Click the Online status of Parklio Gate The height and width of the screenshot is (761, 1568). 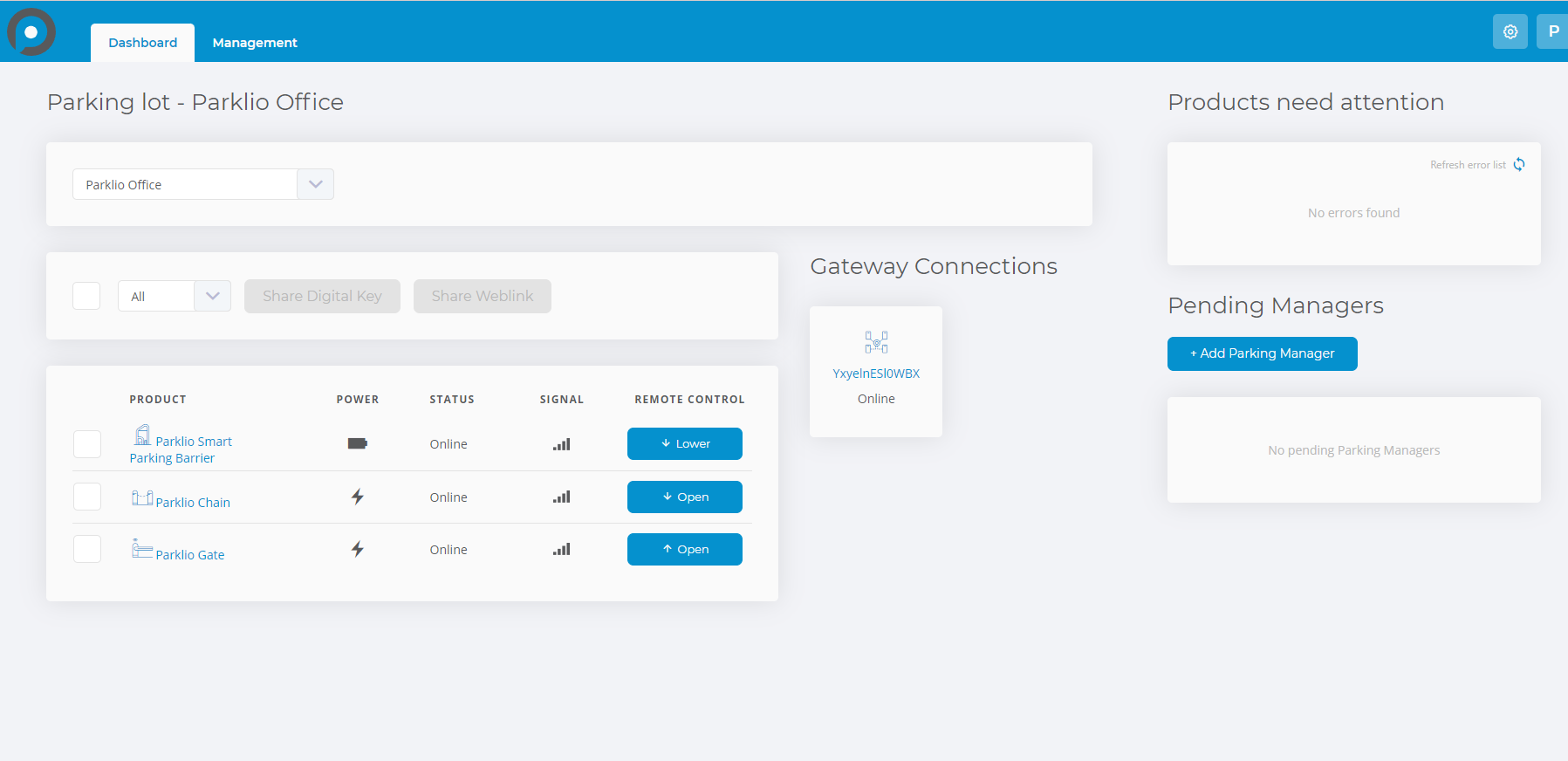pyautogui.click(x=448, y=550)
